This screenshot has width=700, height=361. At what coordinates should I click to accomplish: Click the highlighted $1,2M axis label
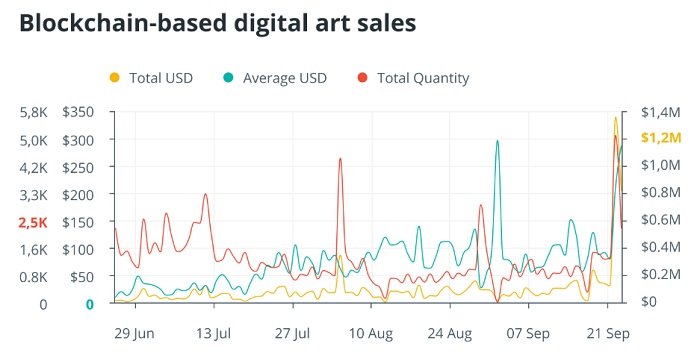click(x=661, y=138)
